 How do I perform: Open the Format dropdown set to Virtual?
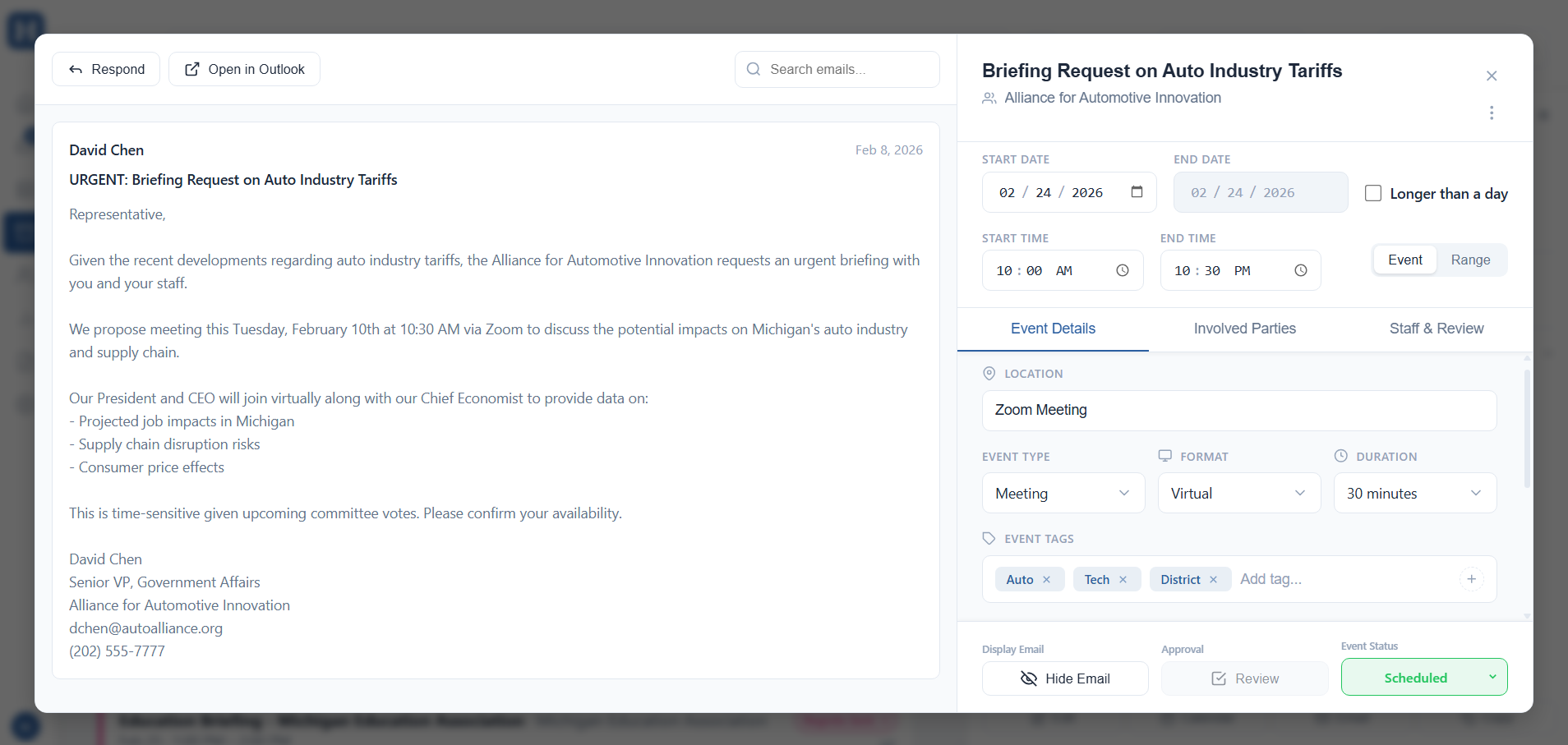pyautogui.click(x=1238, y=493)
